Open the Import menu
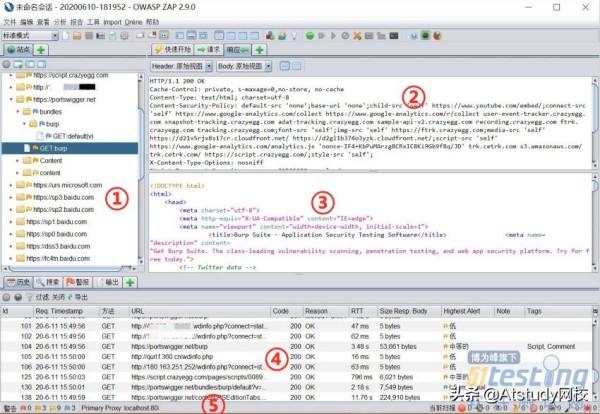The height and width of the screenshot is (414, 600). coord(112,22)
